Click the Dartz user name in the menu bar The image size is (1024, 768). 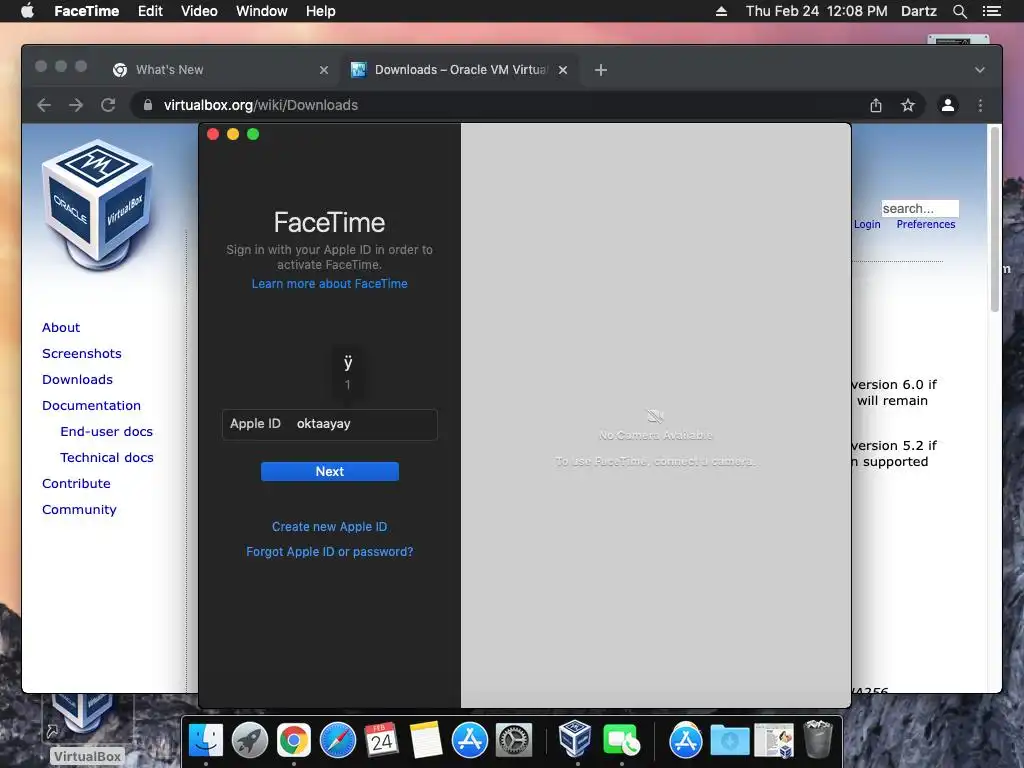click(x=918, y=11)
